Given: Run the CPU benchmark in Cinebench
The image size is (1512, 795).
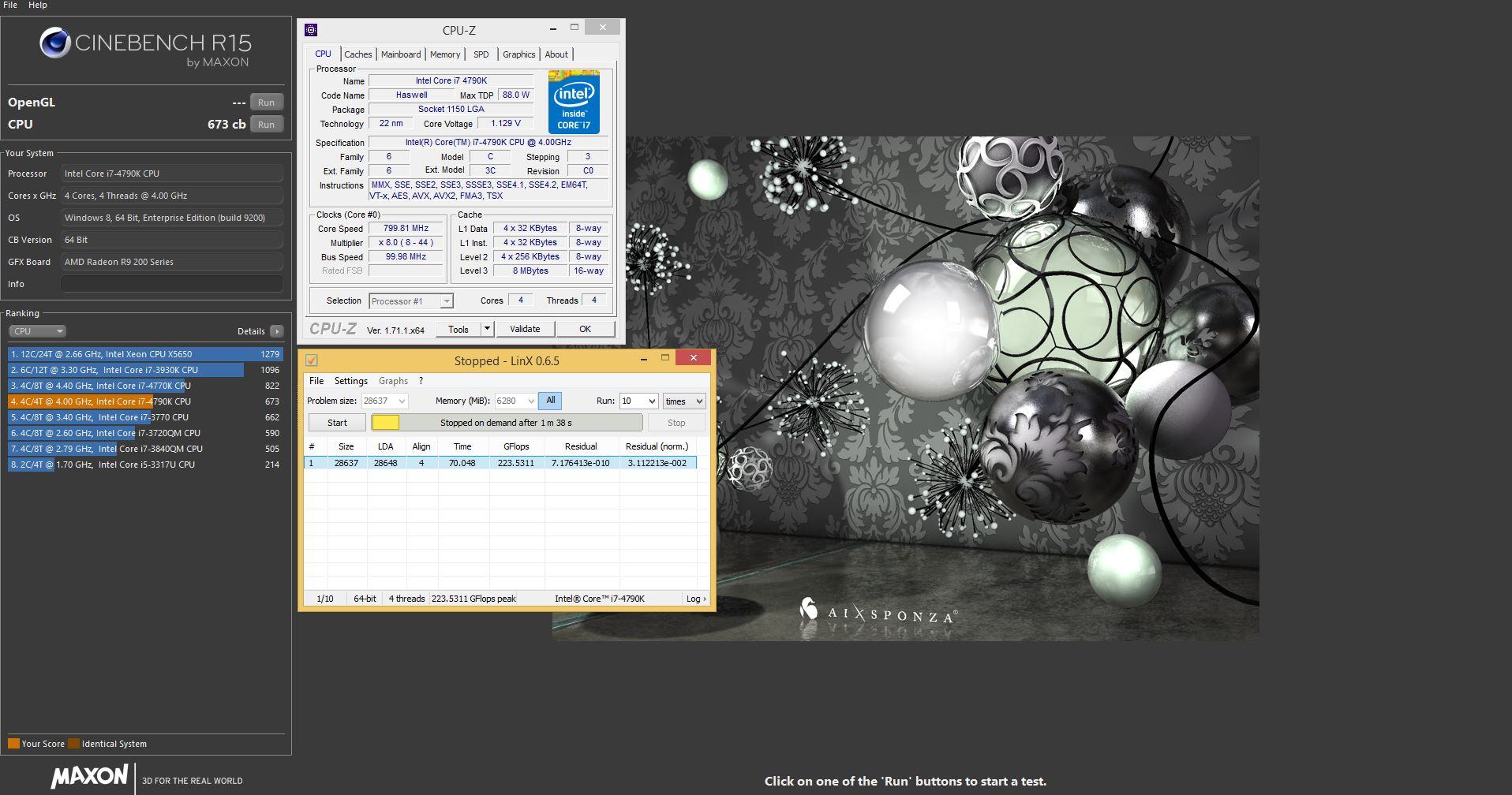Looking at the screenshot, I should 267,125.
